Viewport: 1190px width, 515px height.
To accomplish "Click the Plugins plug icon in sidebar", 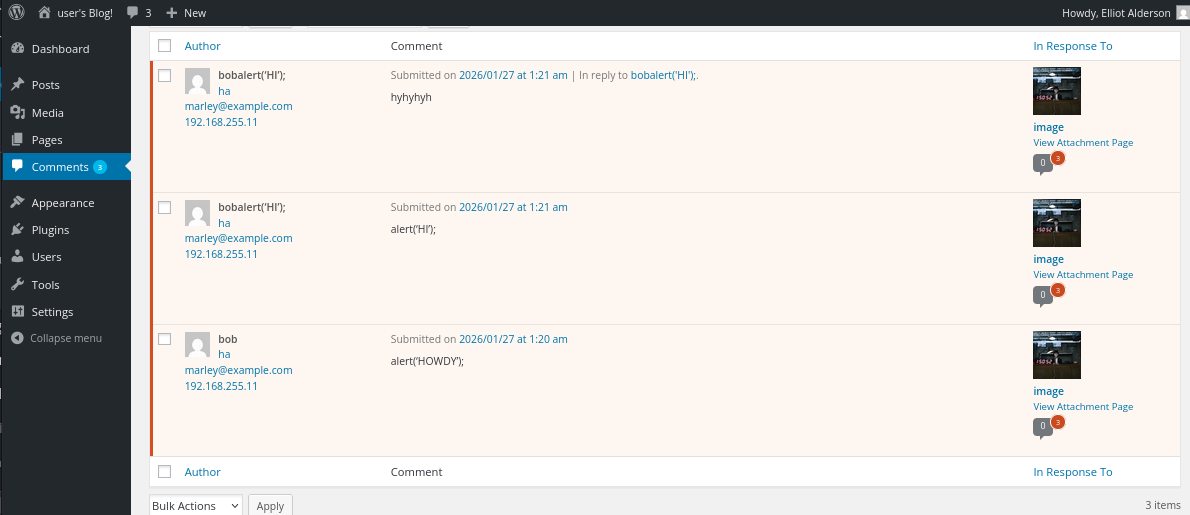I will pos(18,230).
